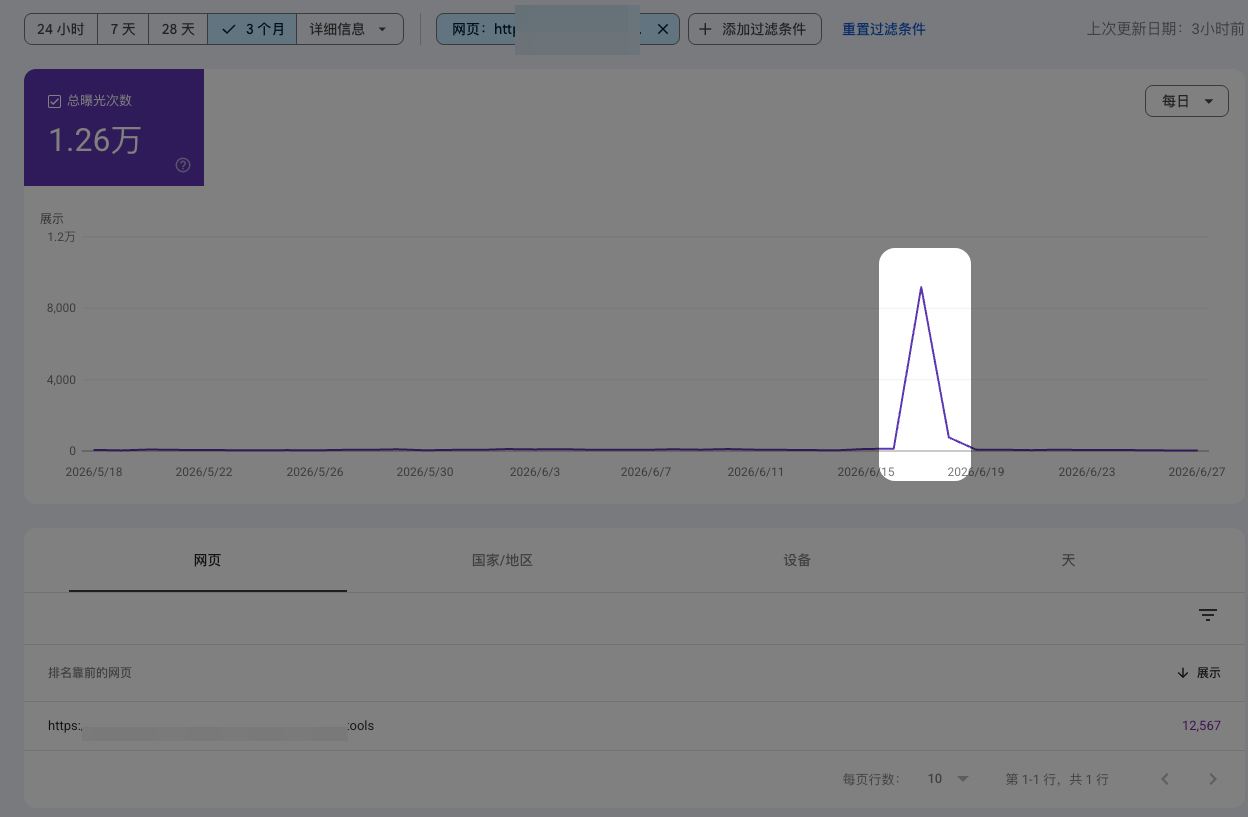Viewport: 1248px width, 817px height.
Task: Switch to the 国家/地区 tab
Action: (x=502, y=560)
